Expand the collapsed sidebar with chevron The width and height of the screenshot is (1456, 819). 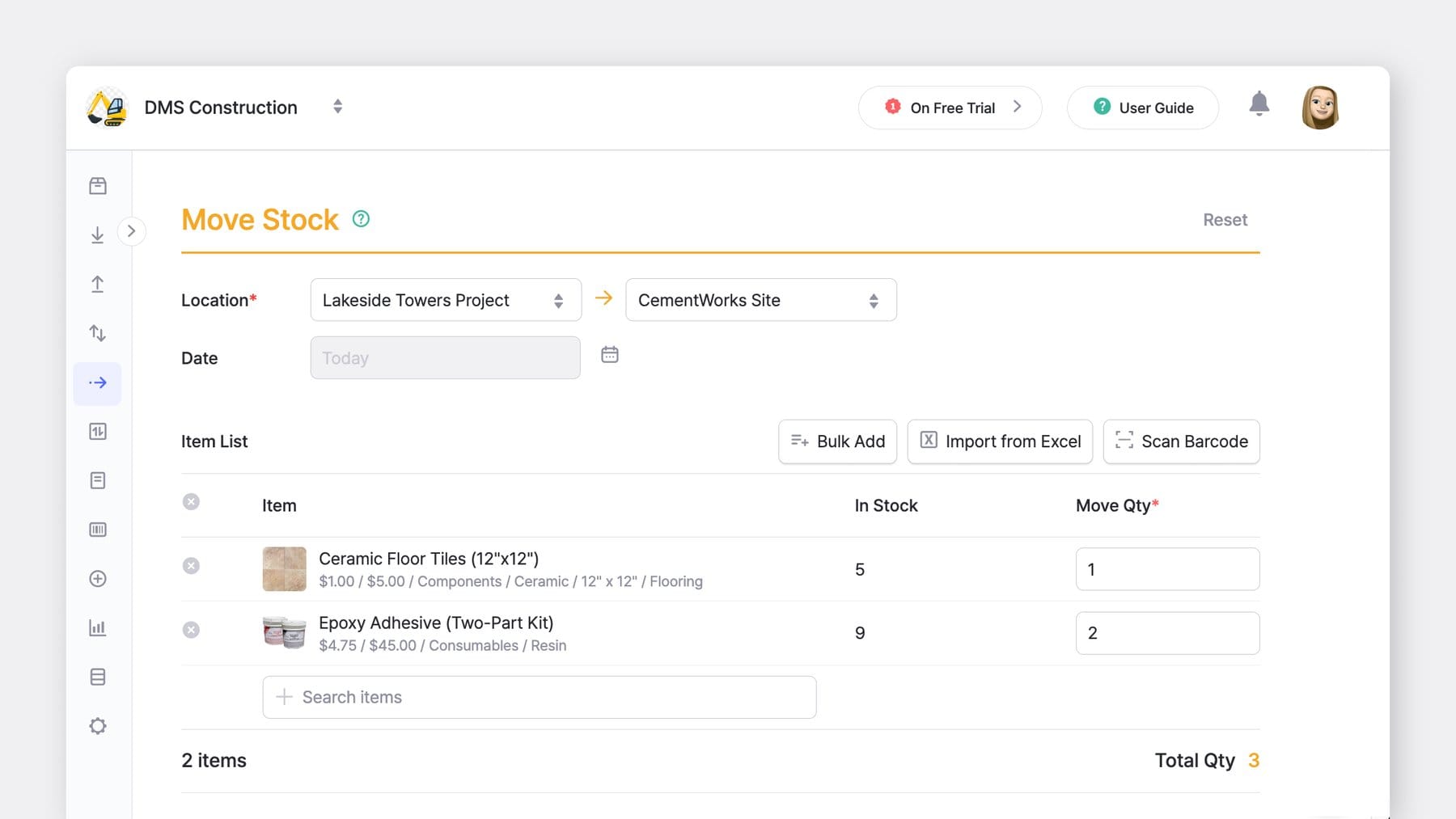point(132,230)
